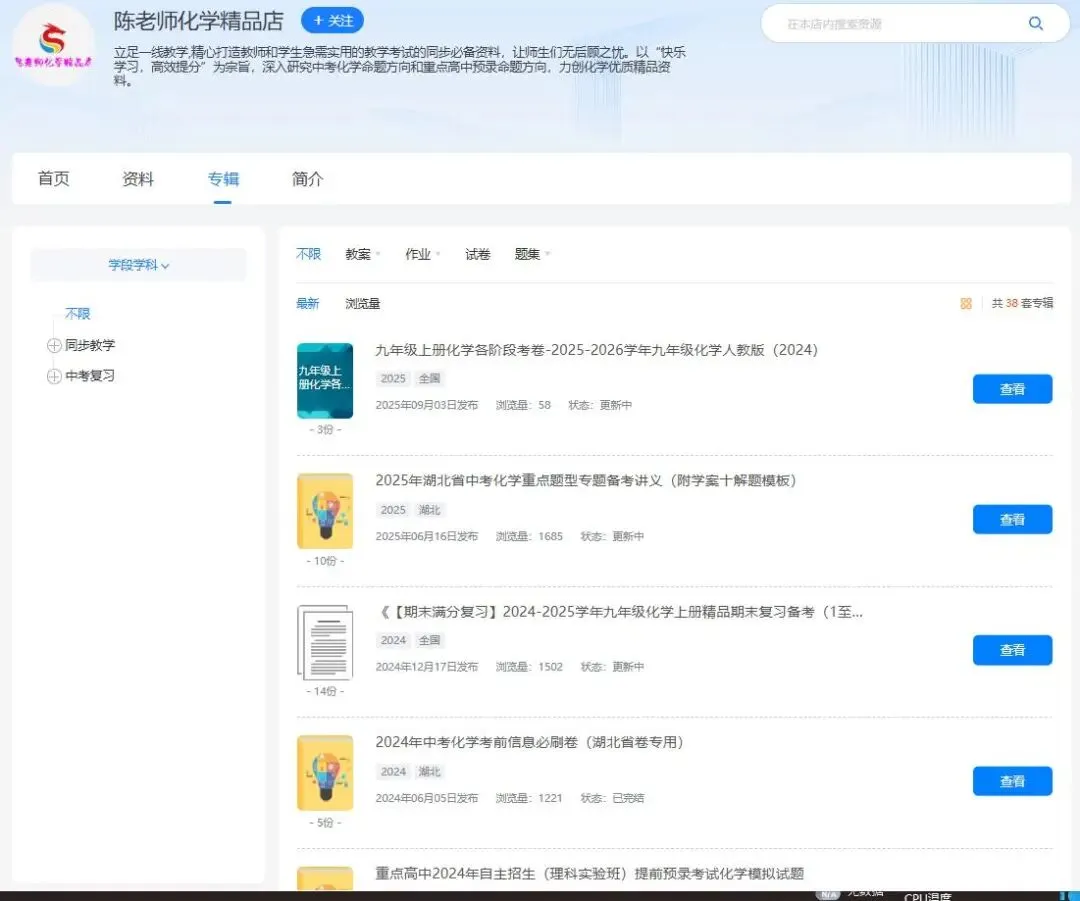Image resolution: width=1080 pixels, height=901 pixels.
Task: Click the search magnifier icon in store search bar
Action: point(1036,23)
